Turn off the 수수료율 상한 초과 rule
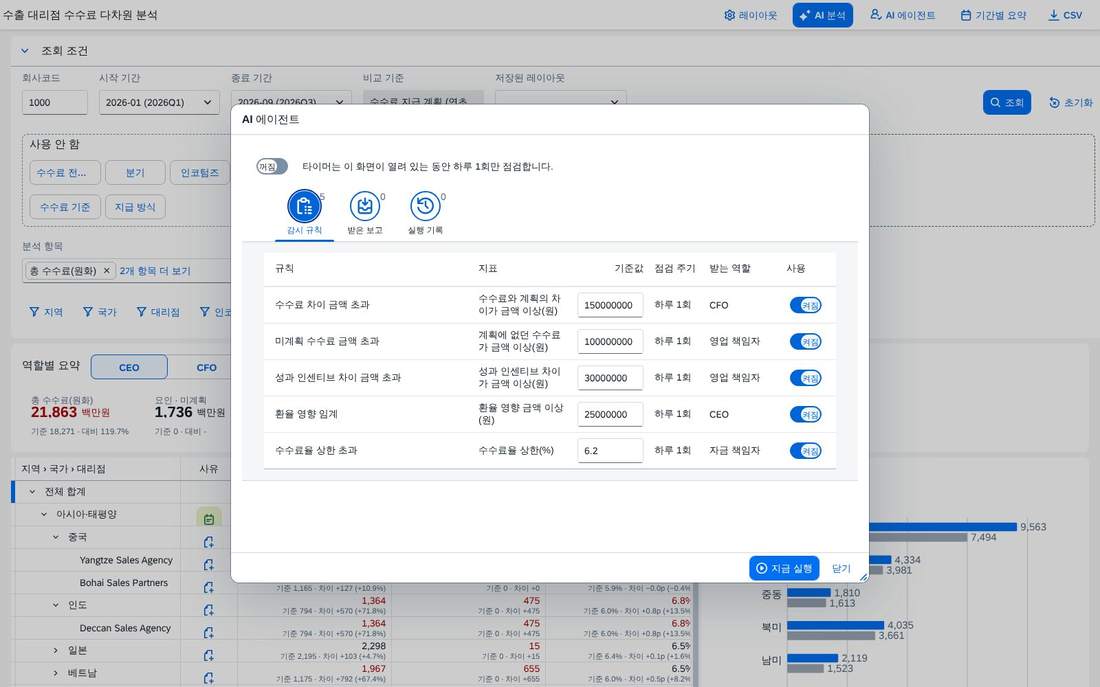 pyautogui.click(x=805, y=451)
